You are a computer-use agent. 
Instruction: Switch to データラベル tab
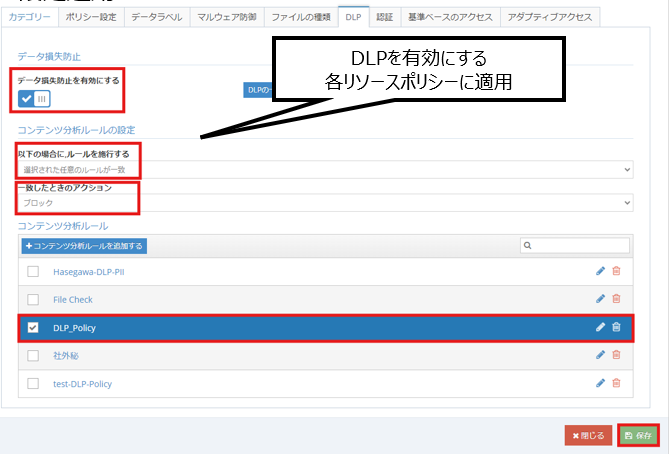(x=157, y=17)
